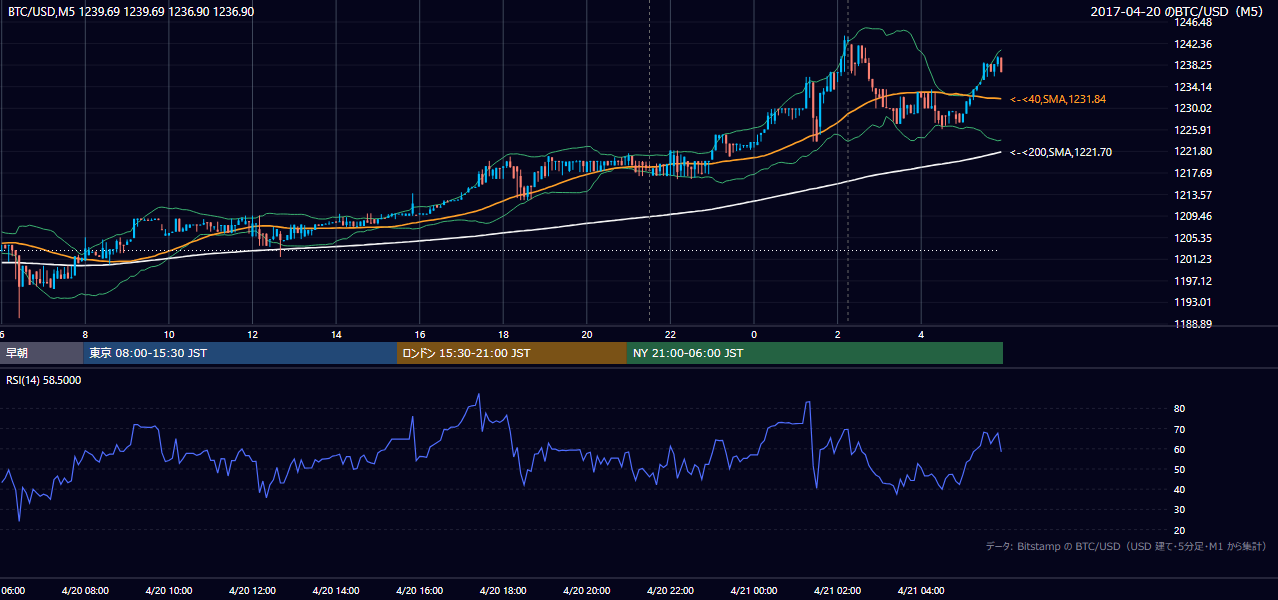The image size is (1278, 600).
Task: Click hour tick 12 under price chart
Action: pos(252,334)
